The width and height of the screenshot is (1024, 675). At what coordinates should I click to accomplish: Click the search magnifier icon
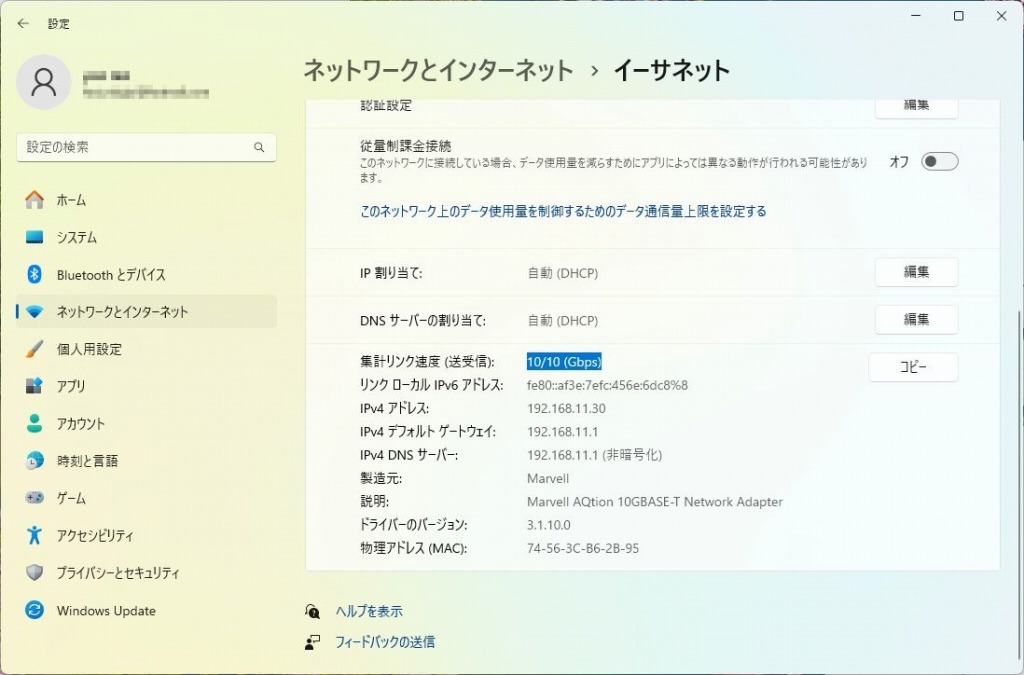point(259,148)
